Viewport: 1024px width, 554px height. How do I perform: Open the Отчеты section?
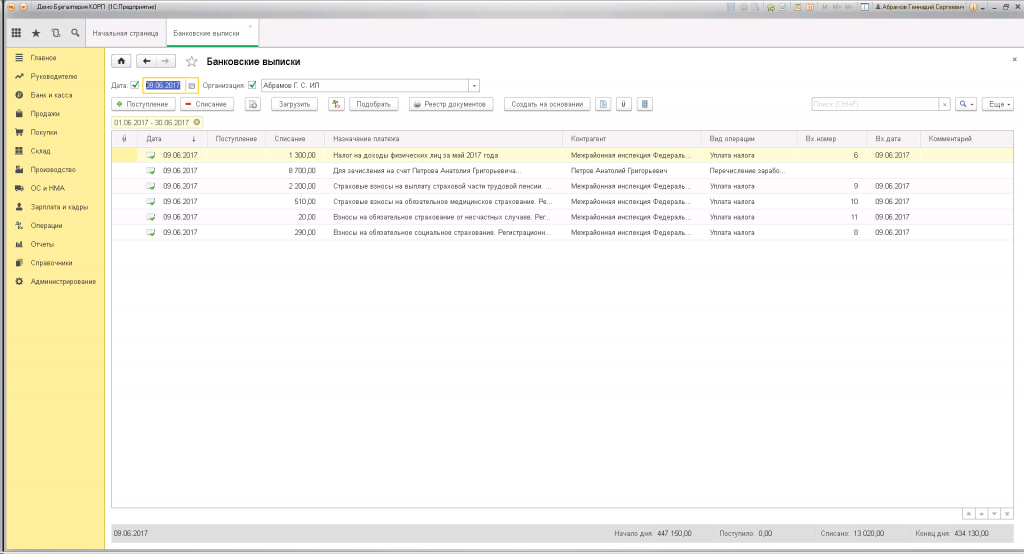(x=42, y=244)
